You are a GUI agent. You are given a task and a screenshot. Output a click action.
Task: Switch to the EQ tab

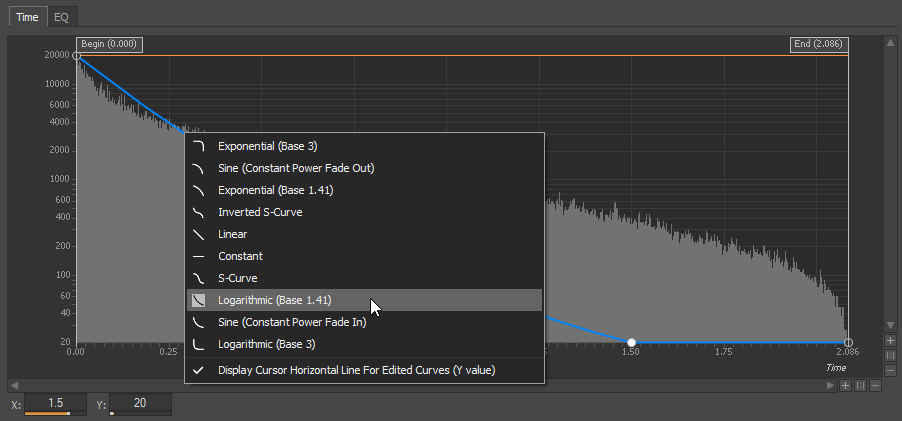[61, 17]
